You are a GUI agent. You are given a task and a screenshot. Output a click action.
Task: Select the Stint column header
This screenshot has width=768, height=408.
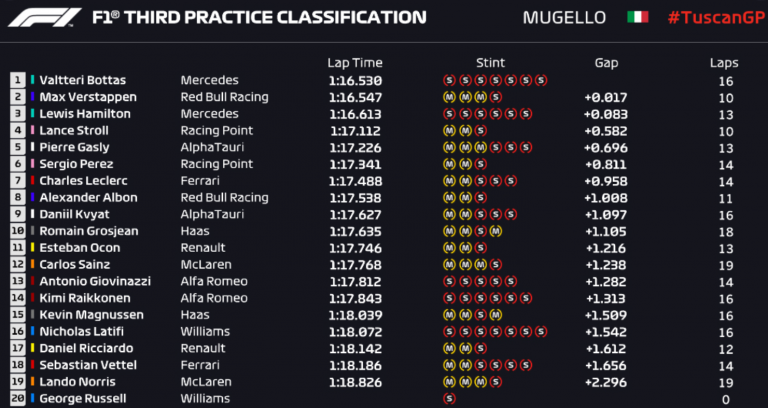point(490,60)
